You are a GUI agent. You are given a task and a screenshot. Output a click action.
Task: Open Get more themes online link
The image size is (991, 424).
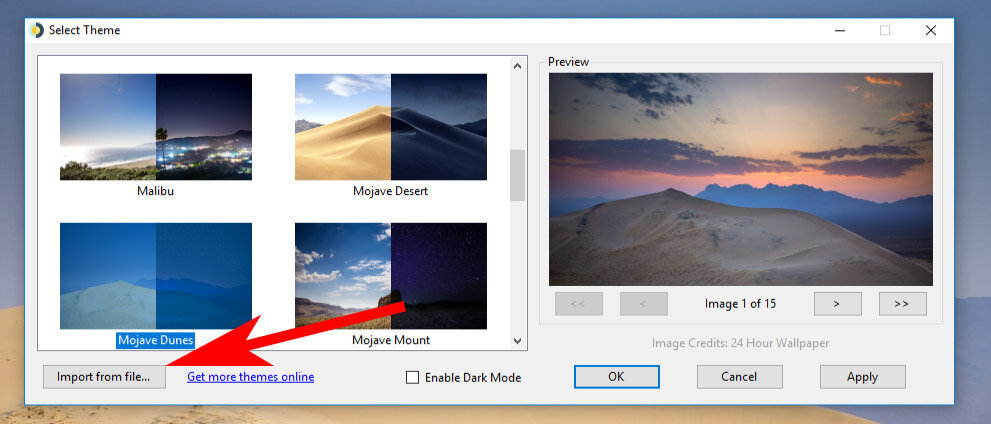(250, 377)
